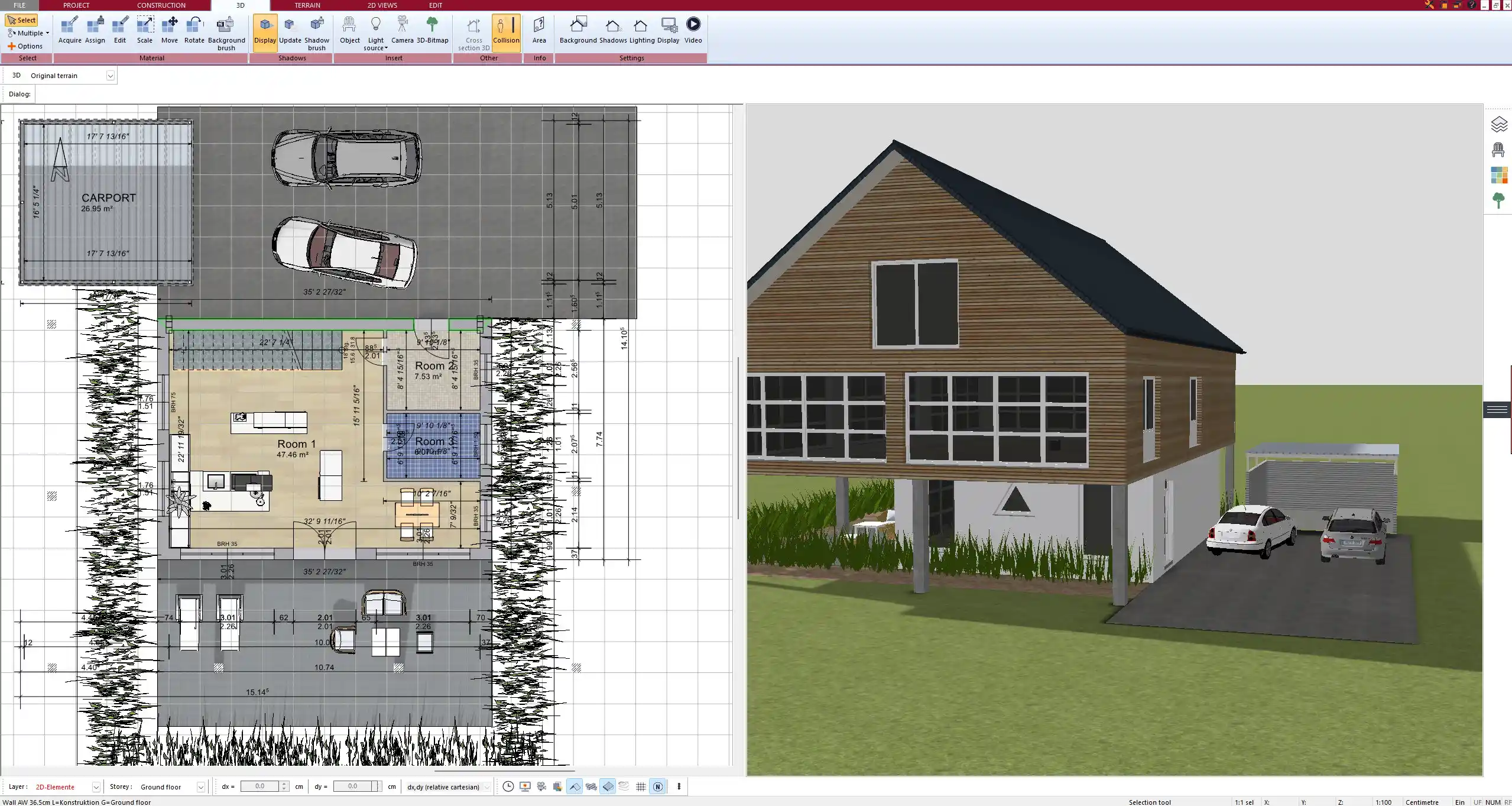This screenshot has height=806, width=1512.
Task: Switch to the CONSTRUCTION tab
Action: coord(161,5)
